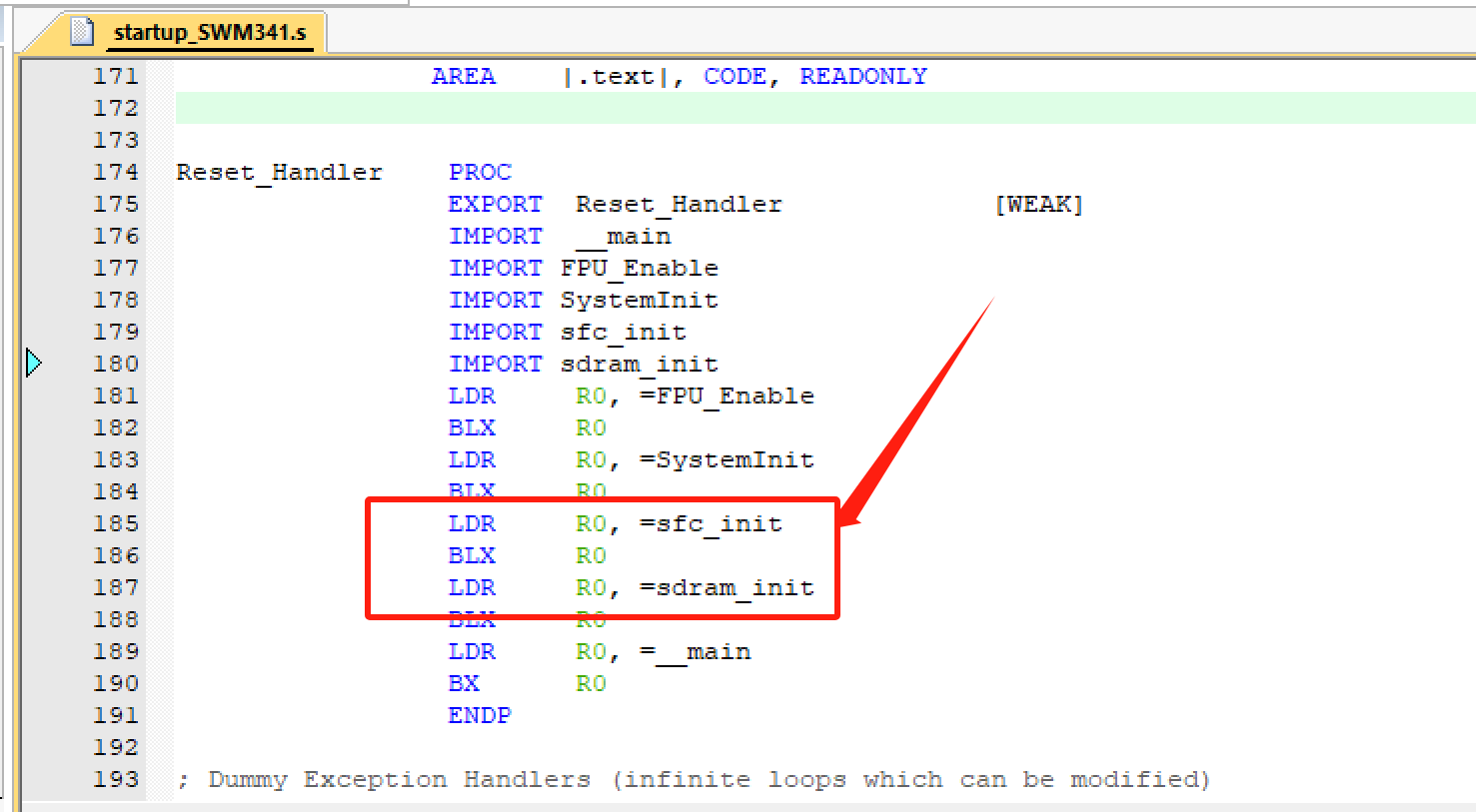
Task: Click the Dummy Exception Handlers comment line
Action: 694,780
